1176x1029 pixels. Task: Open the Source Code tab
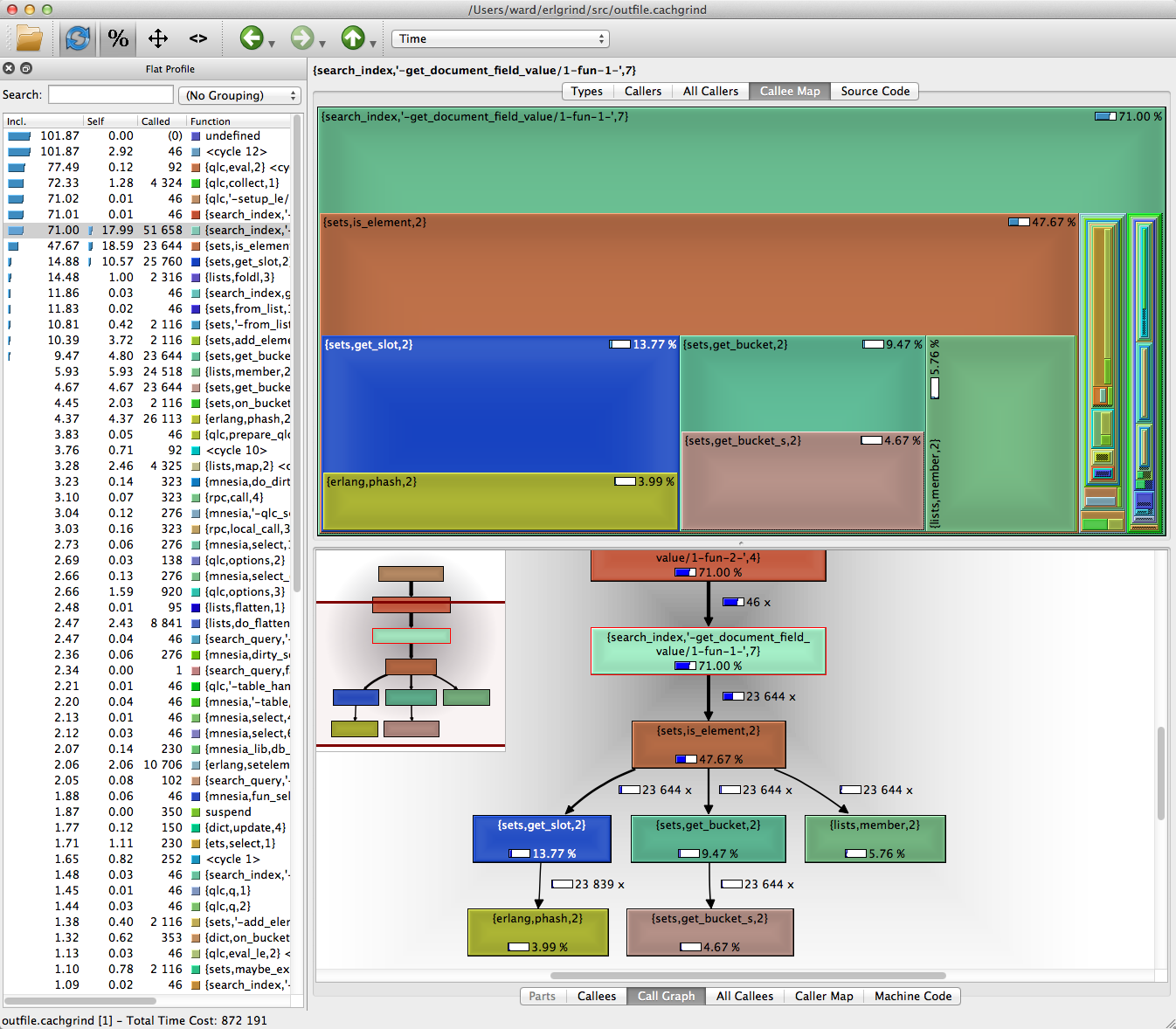[875, 91]
